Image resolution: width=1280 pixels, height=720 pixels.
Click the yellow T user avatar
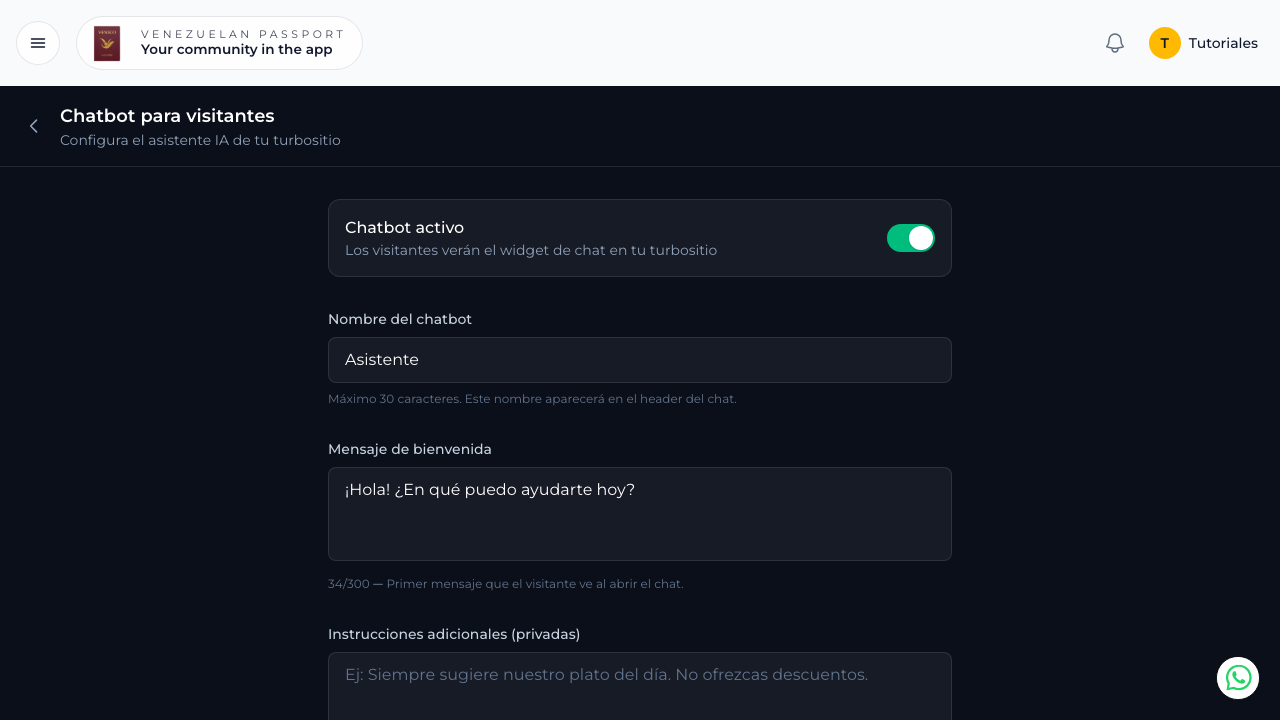tap(1165, 43)
